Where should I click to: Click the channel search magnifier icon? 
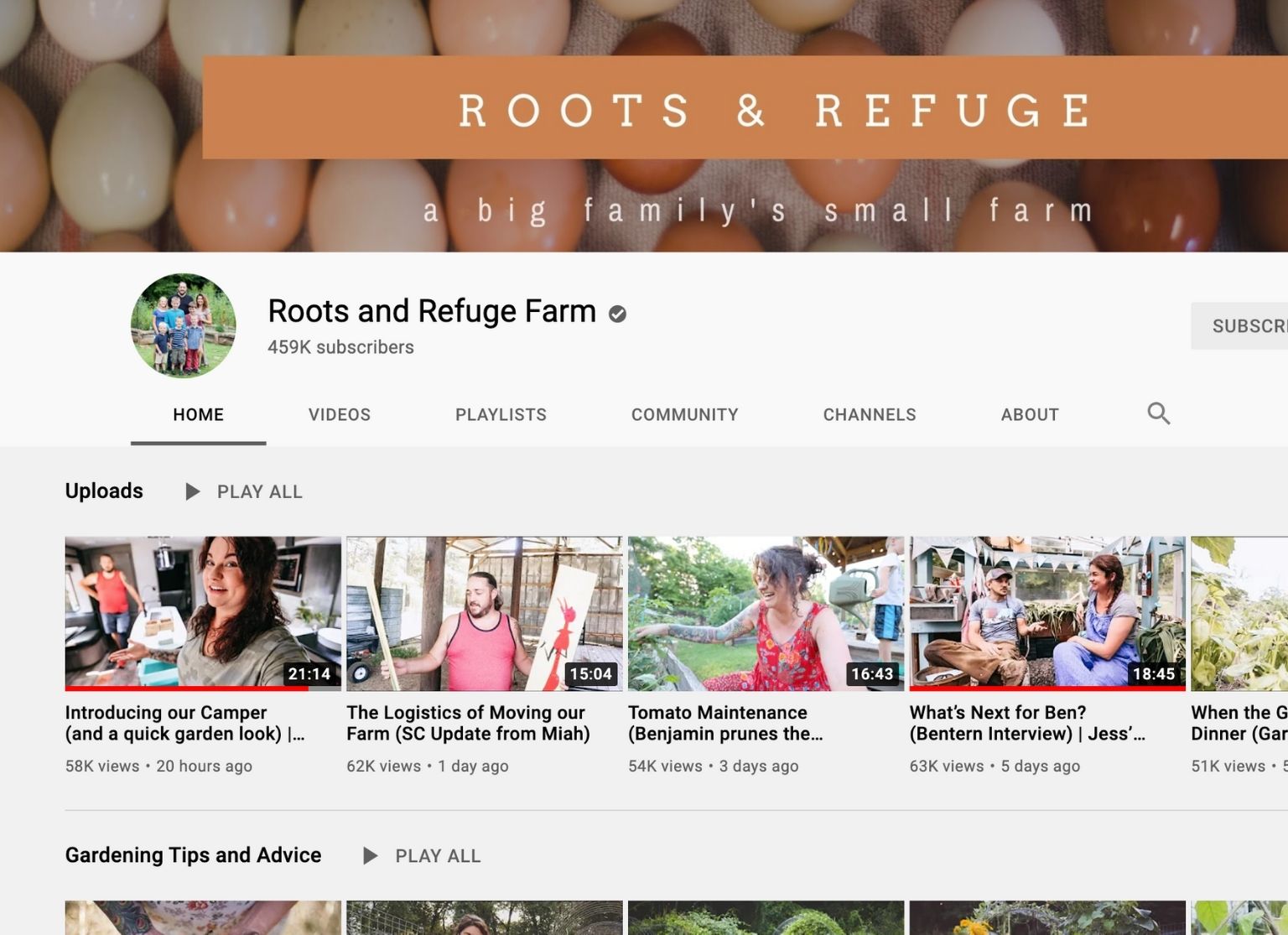[x=1158, y=413]
